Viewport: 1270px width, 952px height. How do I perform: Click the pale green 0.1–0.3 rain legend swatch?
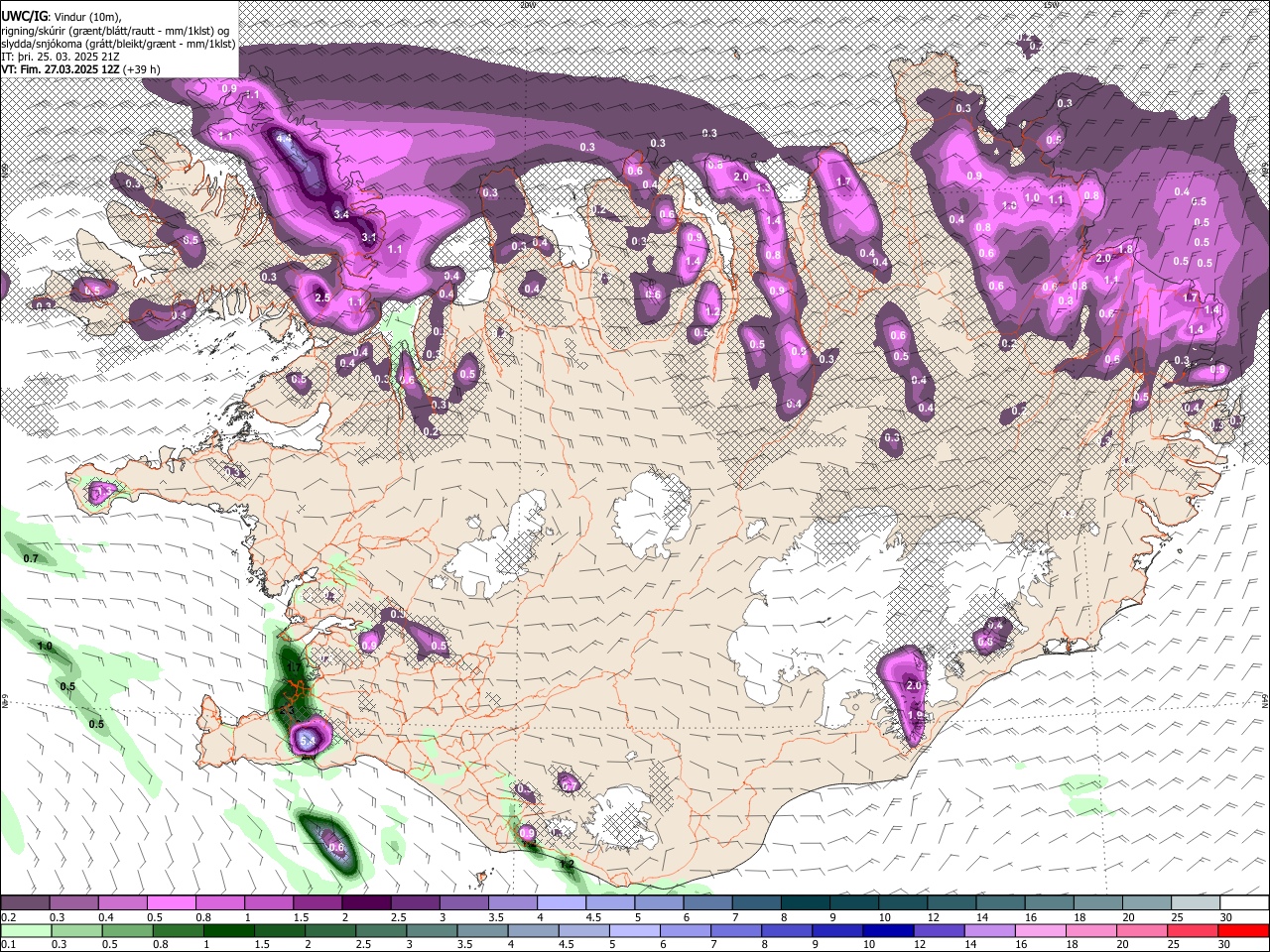point(25,930)
